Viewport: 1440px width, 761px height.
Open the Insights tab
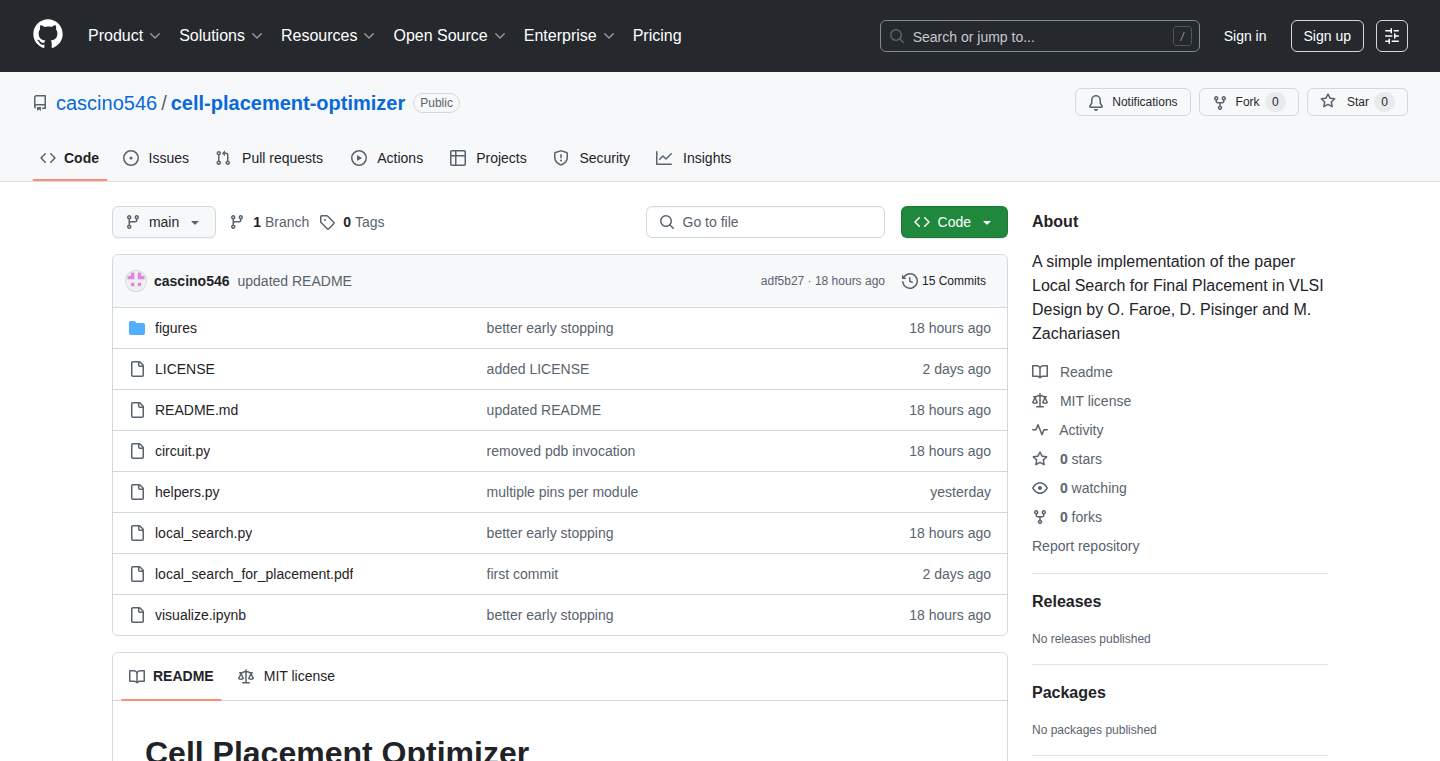pos(693,158)
